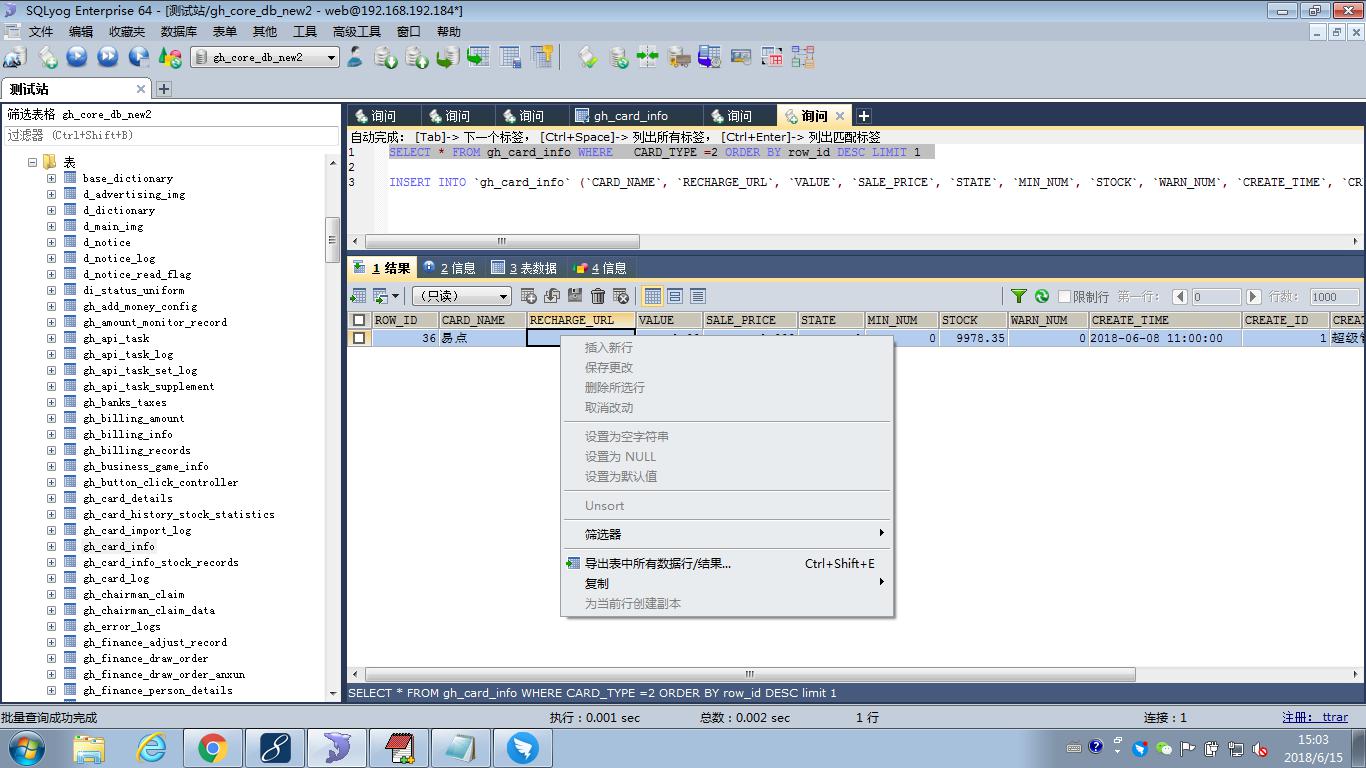Open the (只读) read-only mode dropdown

tap(462, 296)
